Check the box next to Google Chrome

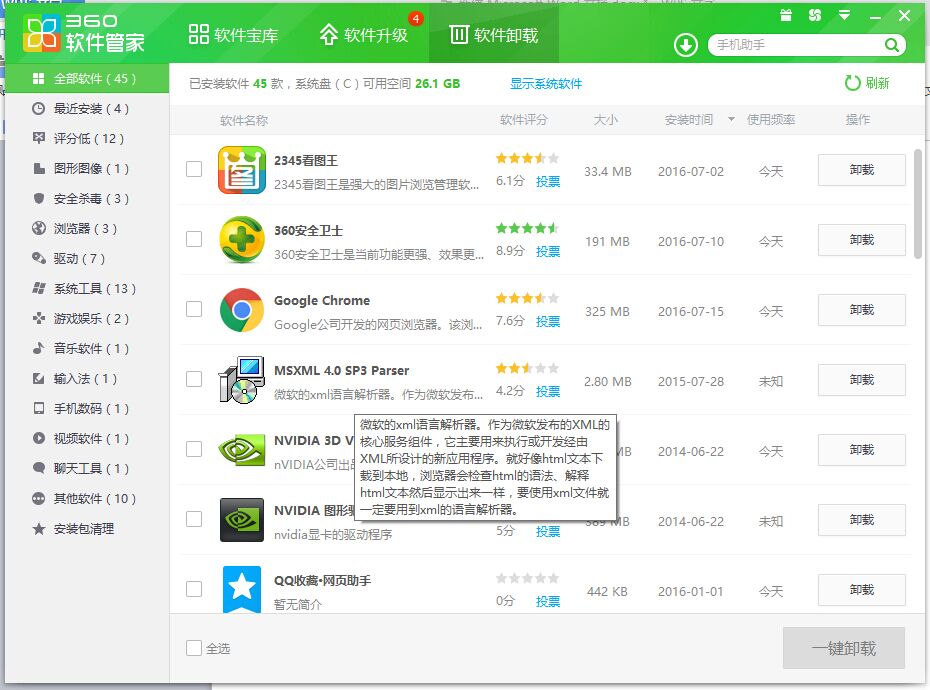point(193,310)
